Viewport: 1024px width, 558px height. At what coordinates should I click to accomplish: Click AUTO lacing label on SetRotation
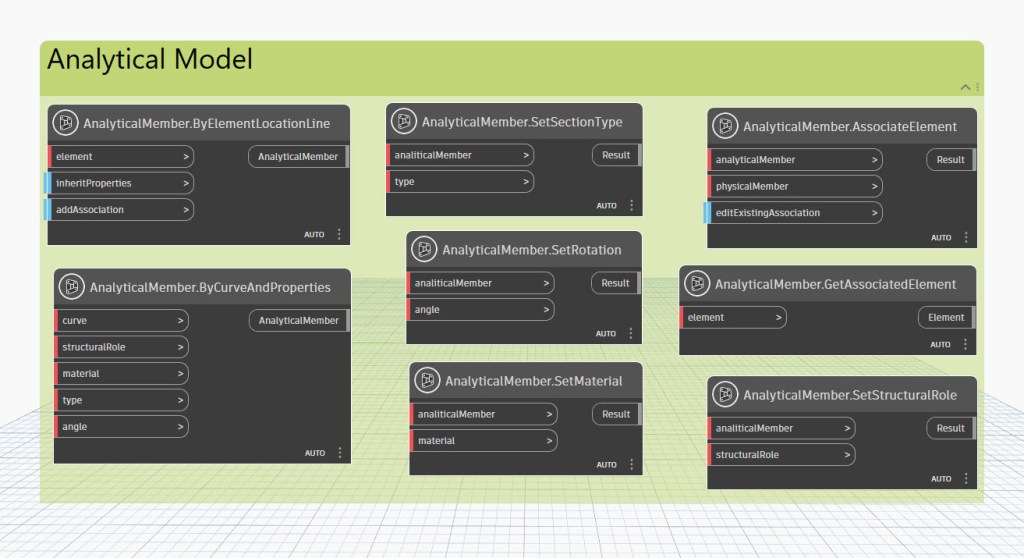(606, 334)
